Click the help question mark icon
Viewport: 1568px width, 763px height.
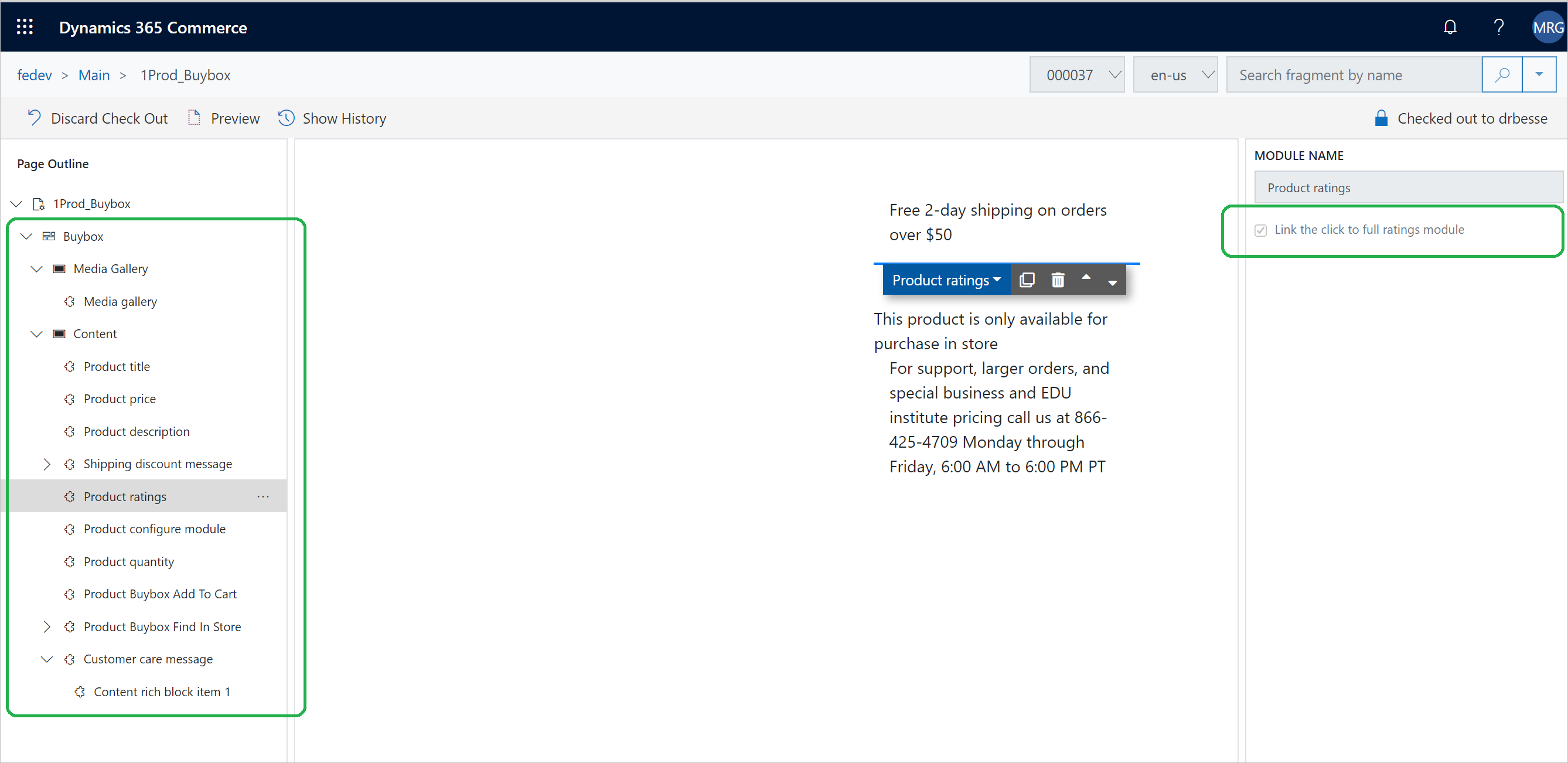tap(1499, 27)
